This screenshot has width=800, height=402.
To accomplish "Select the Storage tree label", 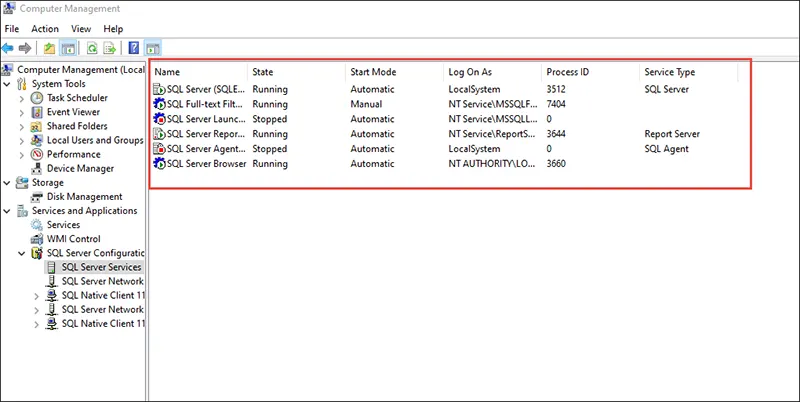I will click(x=47, y=183).
